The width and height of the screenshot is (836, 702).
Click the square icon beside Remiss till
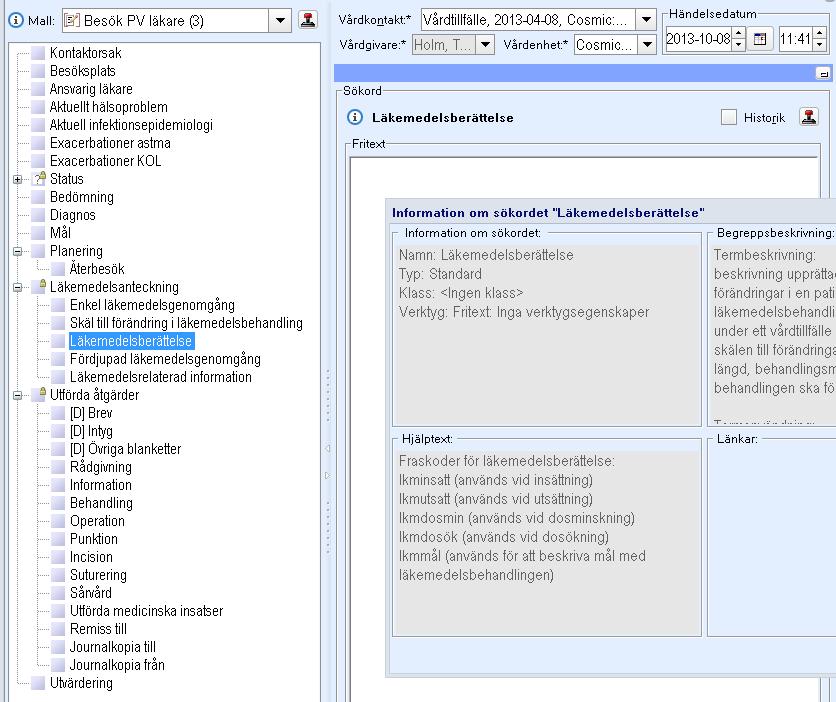(x=58, y=629)
